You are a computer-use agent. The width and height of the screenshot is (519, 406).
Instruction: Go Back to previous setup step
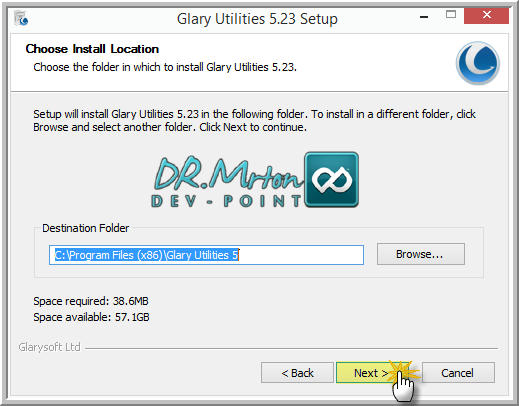tap(297, 373)
